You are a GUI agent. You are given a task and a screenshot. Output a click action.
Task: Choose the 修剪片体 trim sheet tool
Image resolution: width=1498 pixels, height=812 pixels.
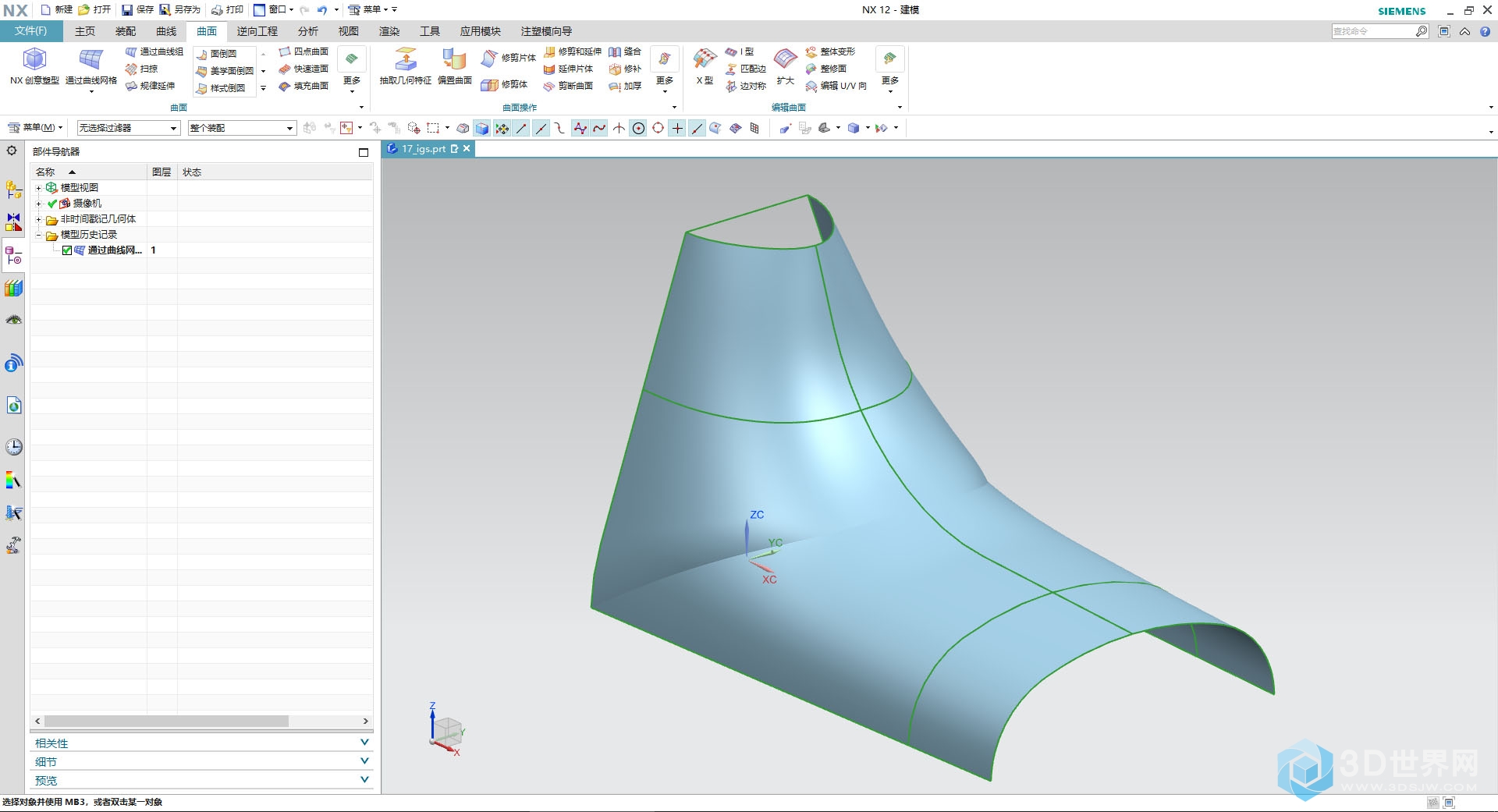coord(509,58)
